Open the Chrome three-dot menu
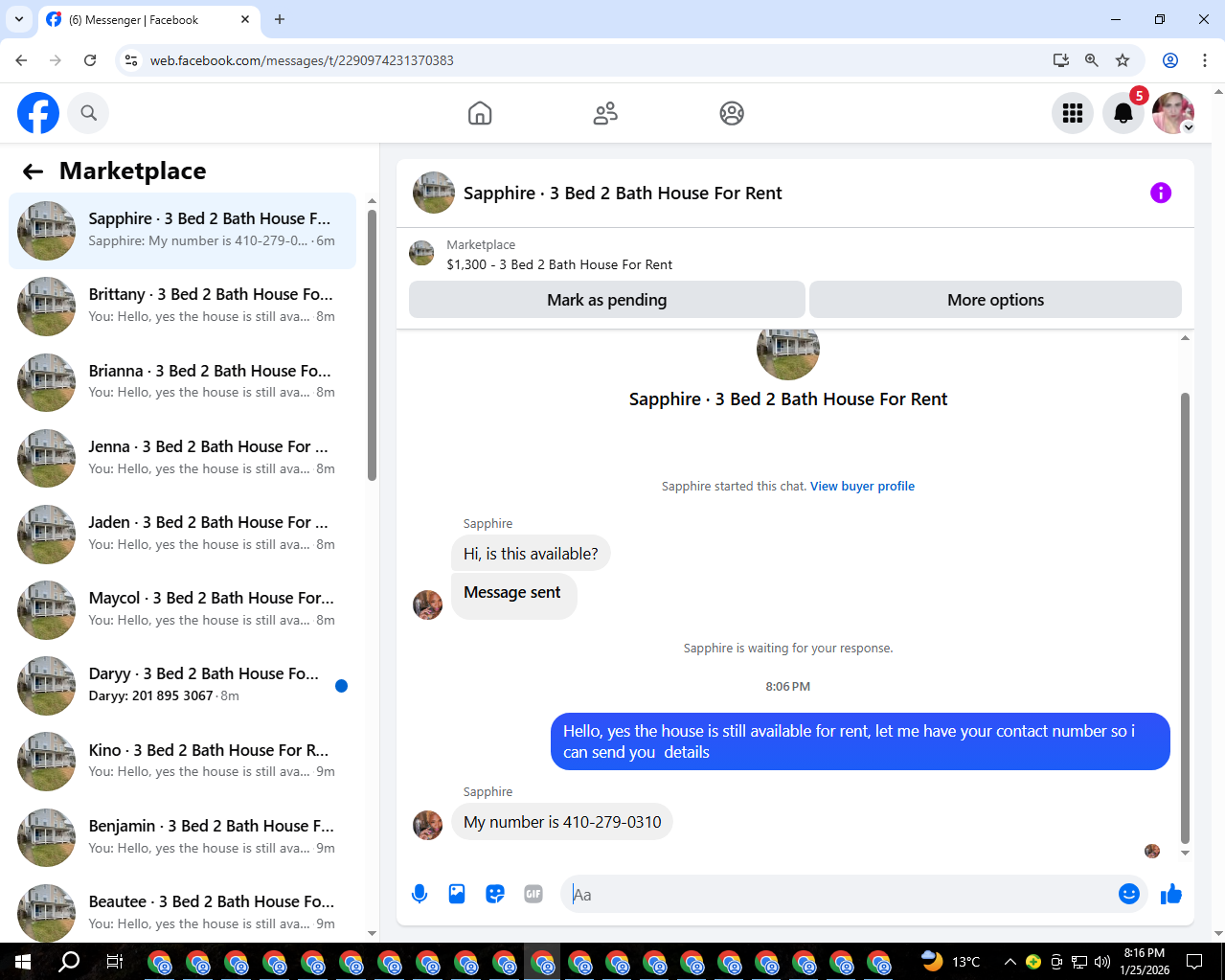 point(1205,60)
